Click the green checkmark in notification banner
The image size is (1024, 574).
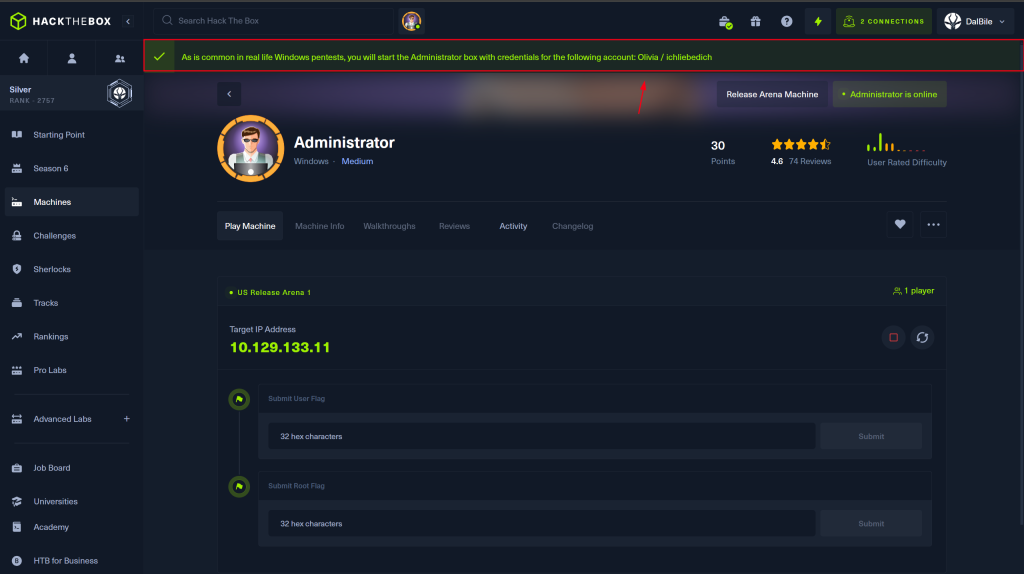coord(159,57)
